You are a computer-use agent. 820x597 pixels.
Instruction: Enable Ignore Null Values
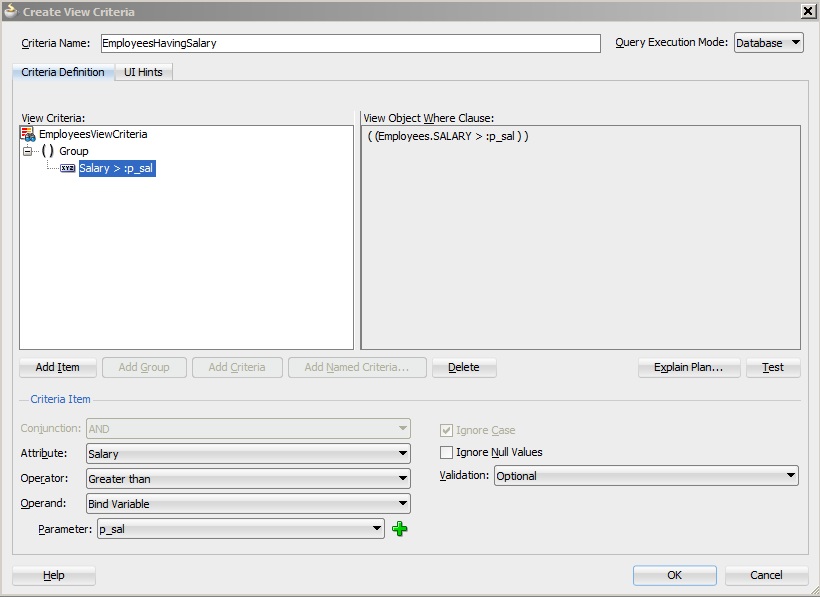point(447,452)
